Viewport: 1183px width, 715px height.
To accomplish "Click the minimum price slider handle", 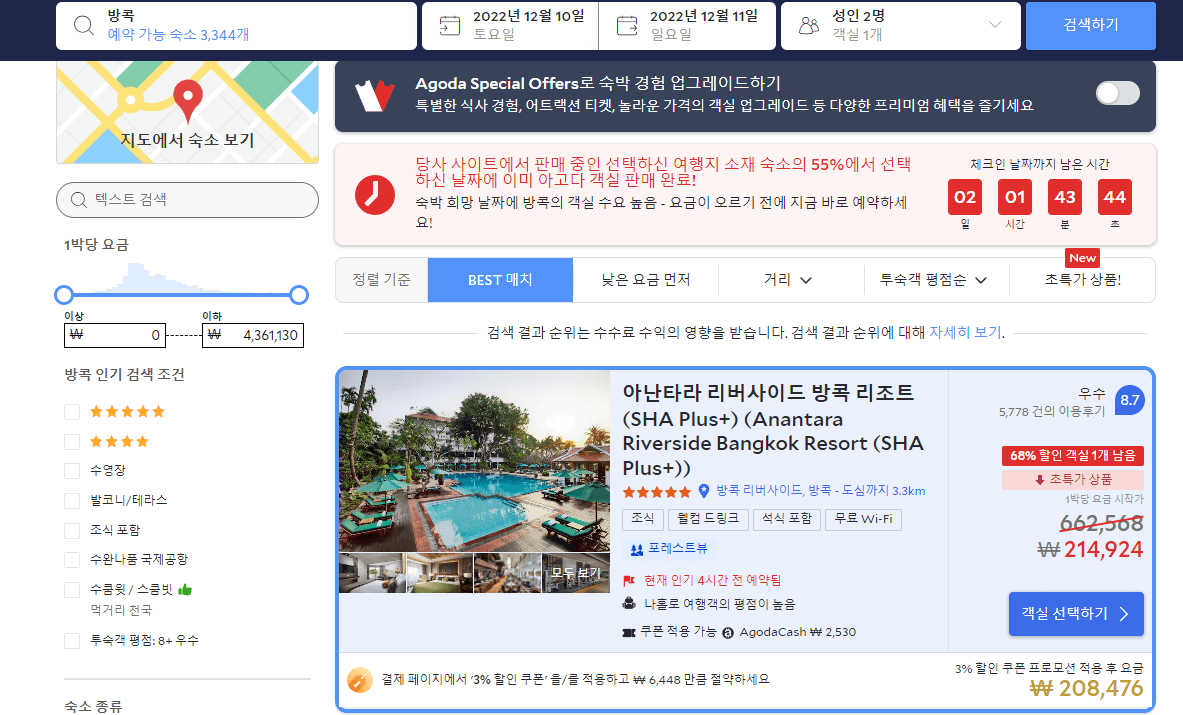I will click(64, 295).
